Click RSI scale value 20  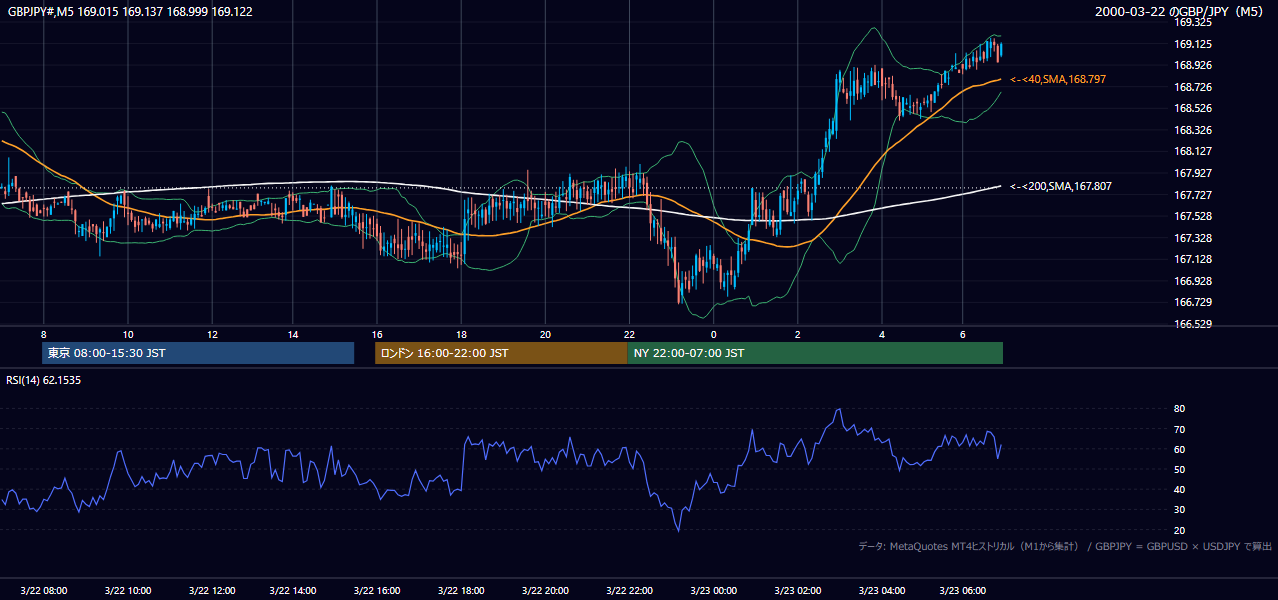(1179, 530)
